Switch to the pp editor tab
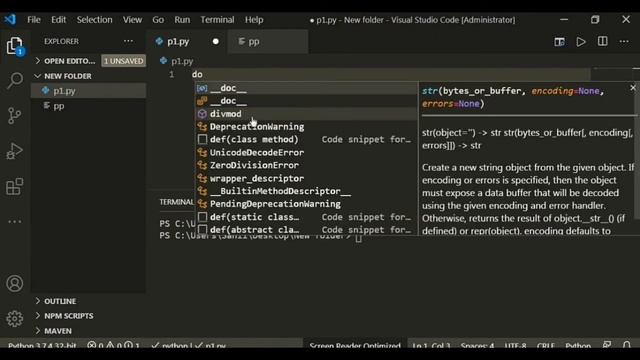This screenshot has width=640, height=360. tap(268, 41)
